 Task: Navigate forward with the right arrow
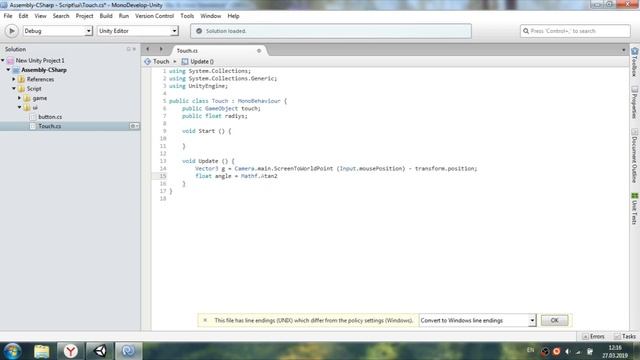pos(161,49)
